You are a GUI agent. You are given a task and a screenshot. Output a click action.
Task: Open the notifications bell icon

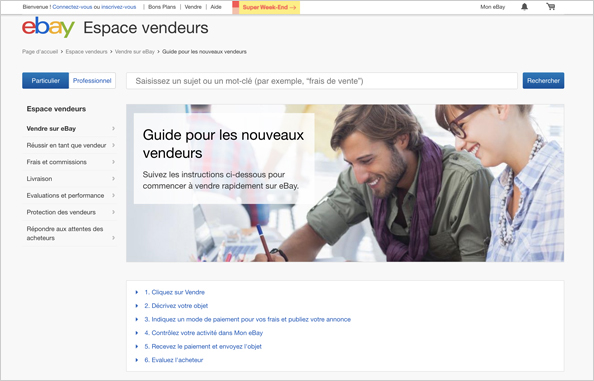coord(524,7)
